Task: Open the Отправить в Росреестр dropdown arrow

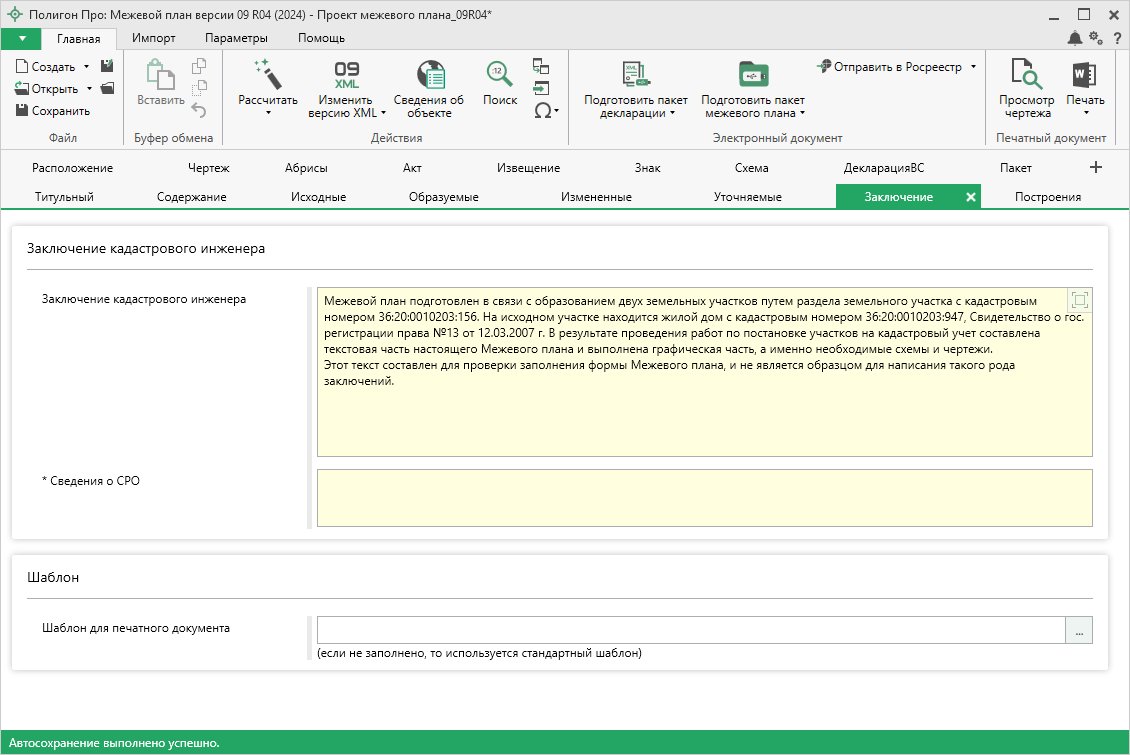Action: click(x=973, y=67)
